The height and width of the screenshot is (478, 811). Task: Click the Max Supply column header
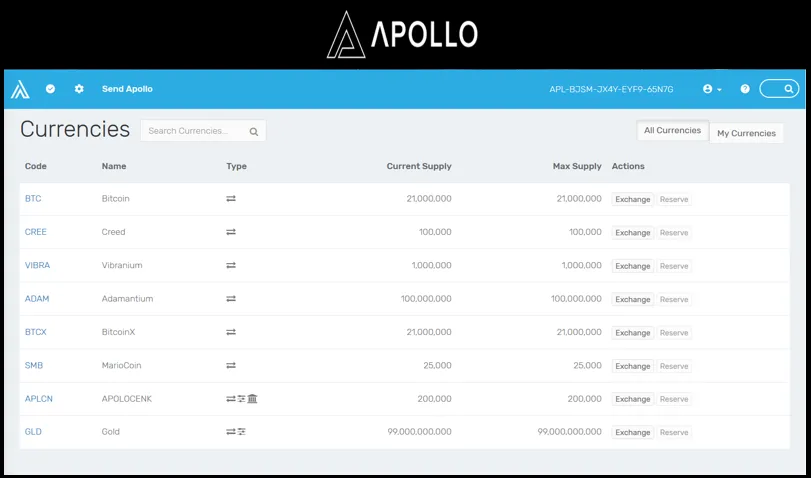pos(577,166)
